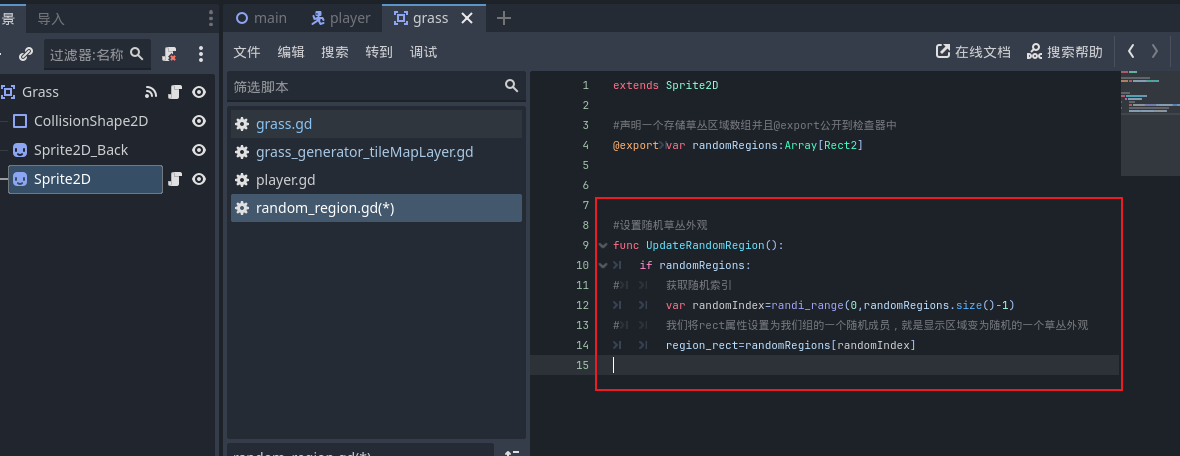Viewport: 1180px width, 456px height.
Task: Open the 编辑 menu
Action: (291, 52)
